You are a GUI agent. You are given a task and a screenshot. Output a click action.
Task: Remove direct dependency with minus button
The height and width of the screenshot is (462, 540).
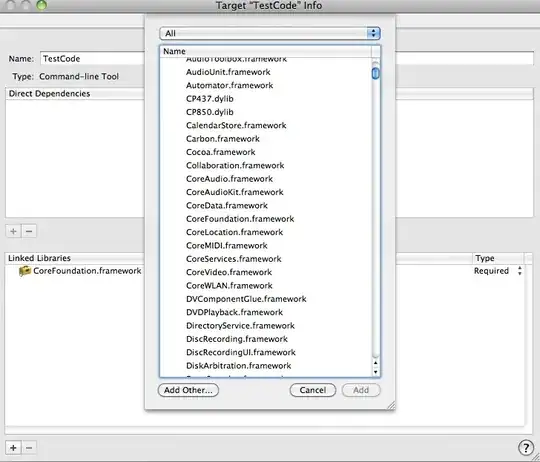pos(29,231)
